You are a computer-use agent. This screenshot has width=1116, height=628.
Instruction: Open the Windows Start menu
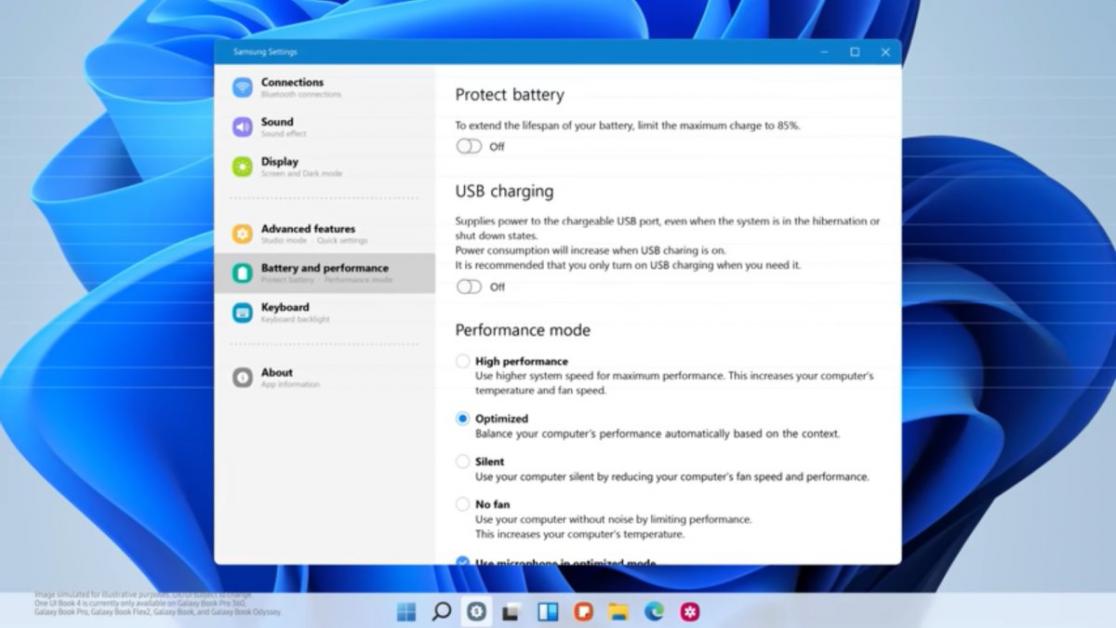406,612
